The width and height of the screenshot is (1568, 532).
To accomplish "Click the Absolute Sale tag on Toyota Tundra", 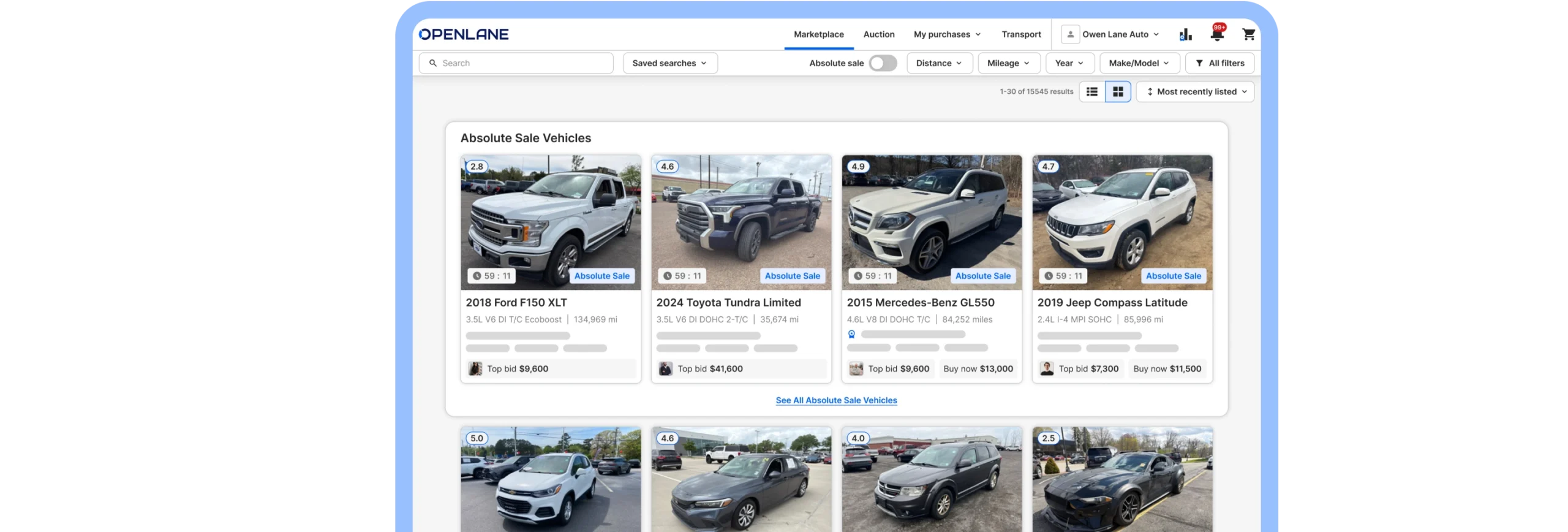I will 792,276.
